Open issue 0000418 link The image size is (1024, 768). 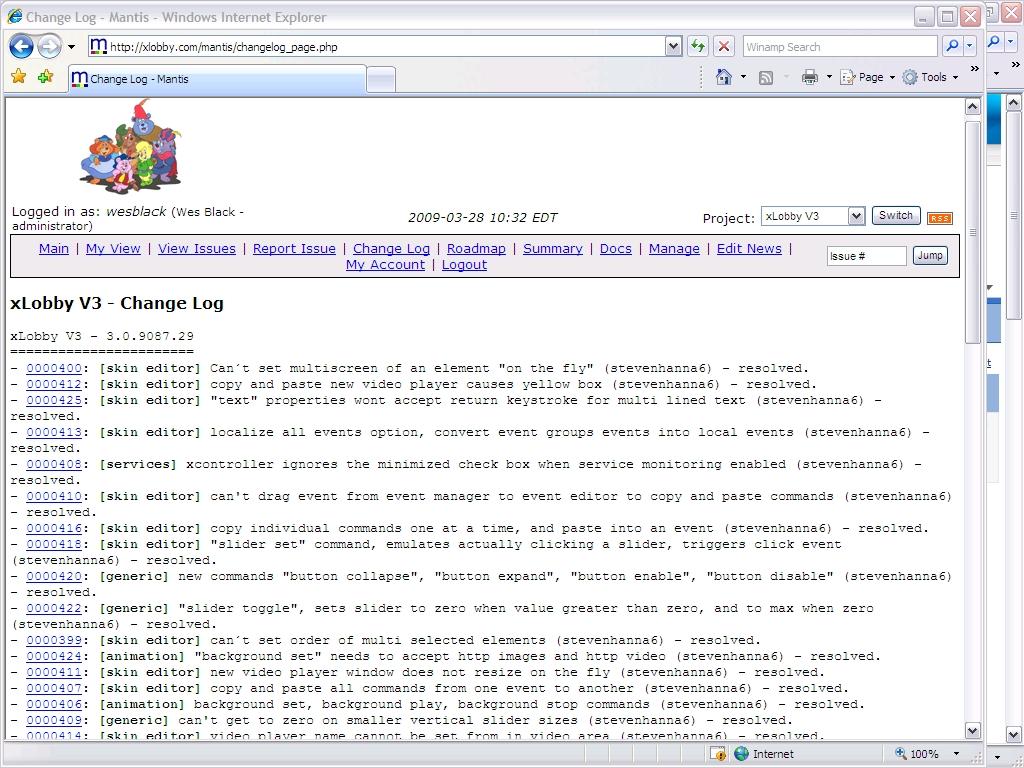click(54, 545)
